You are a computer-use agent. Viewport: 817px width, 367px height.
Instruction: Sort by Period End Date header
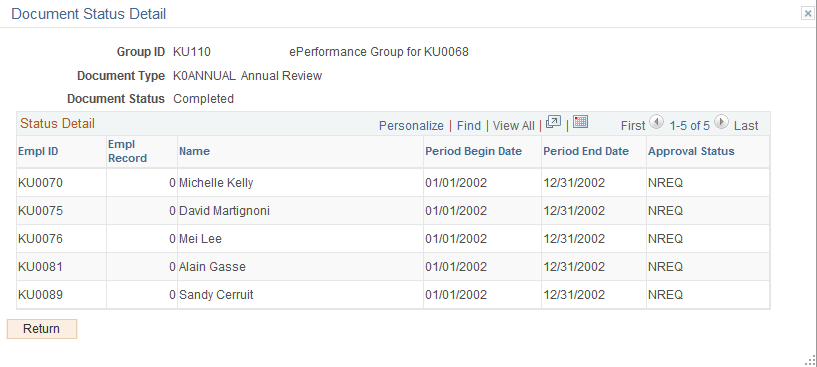586,151
